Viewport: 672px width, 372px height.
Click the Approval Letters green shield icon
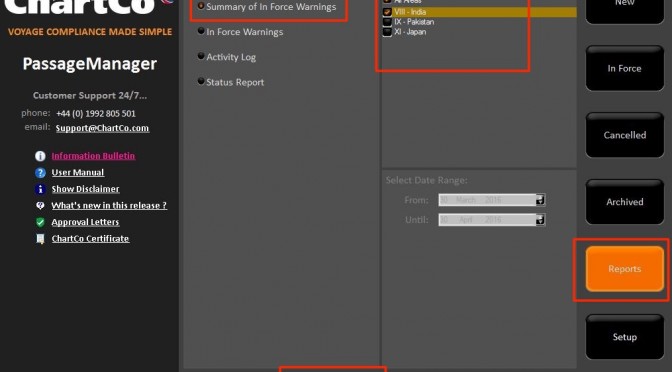click(40, 222)
